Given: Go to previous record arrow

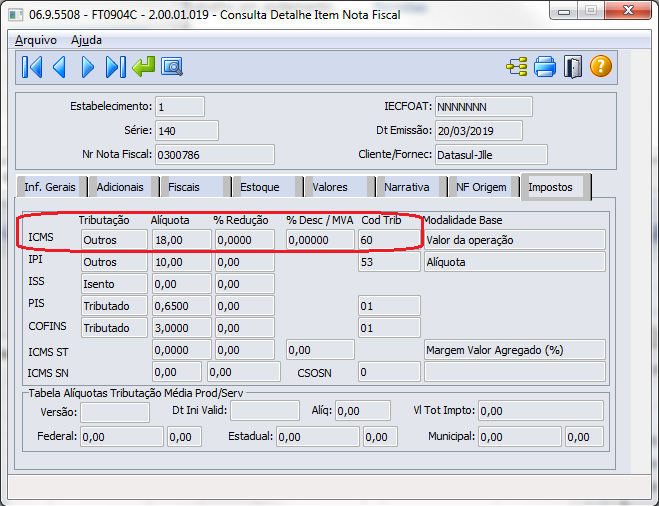Looking at the screenshot, I should tap(59, 67).
